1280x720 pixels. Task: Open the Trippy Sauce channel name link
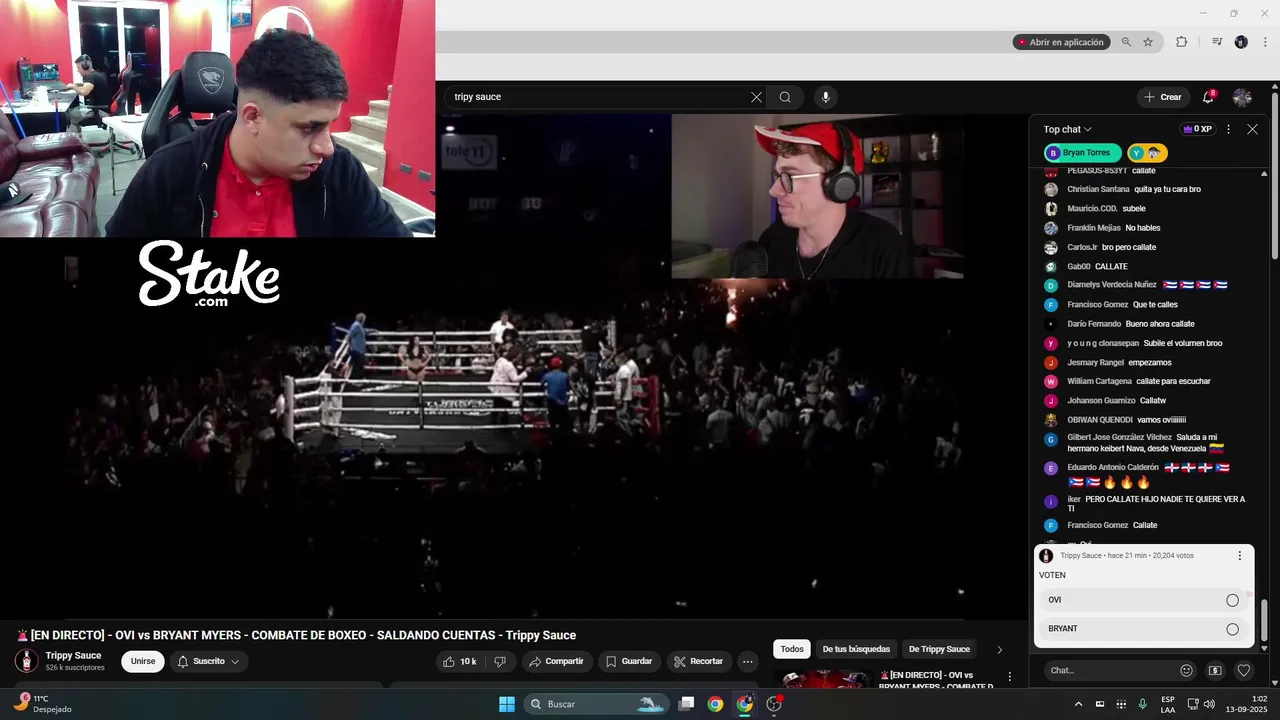point(73,655)
